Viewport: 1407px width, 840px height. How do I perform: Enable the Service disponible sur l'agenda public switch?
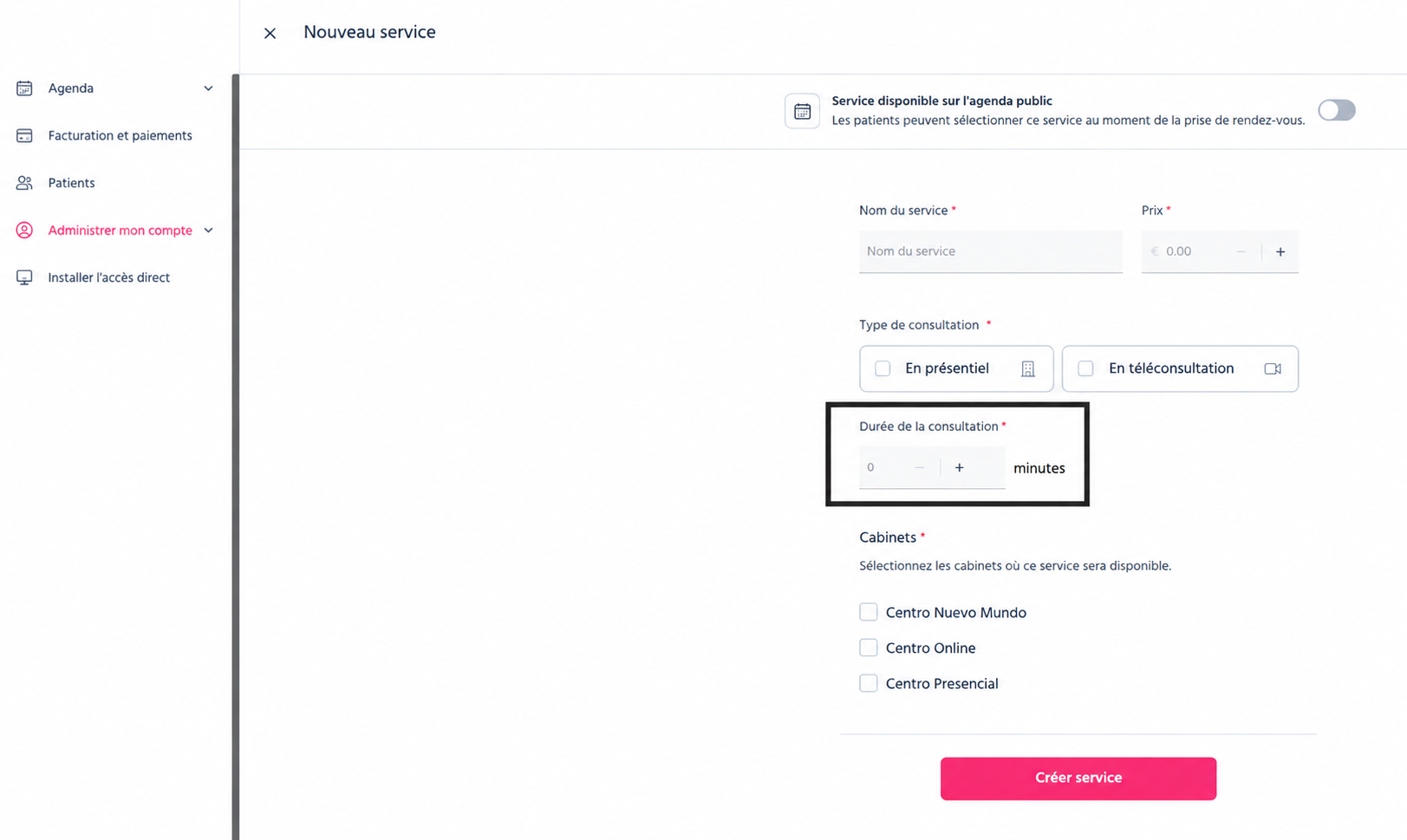tap(1336, 110)
